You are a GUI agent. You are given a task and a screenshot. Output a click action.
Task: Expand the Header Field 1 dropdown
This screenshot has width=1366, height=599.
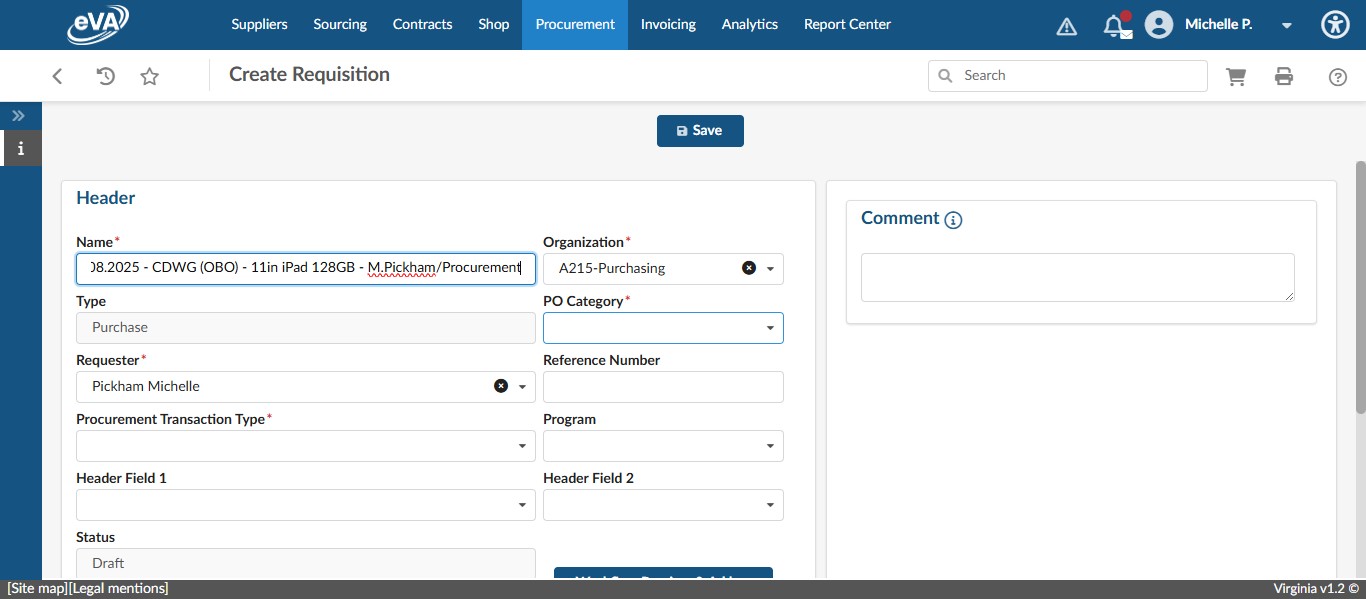(x=522, y=504)
